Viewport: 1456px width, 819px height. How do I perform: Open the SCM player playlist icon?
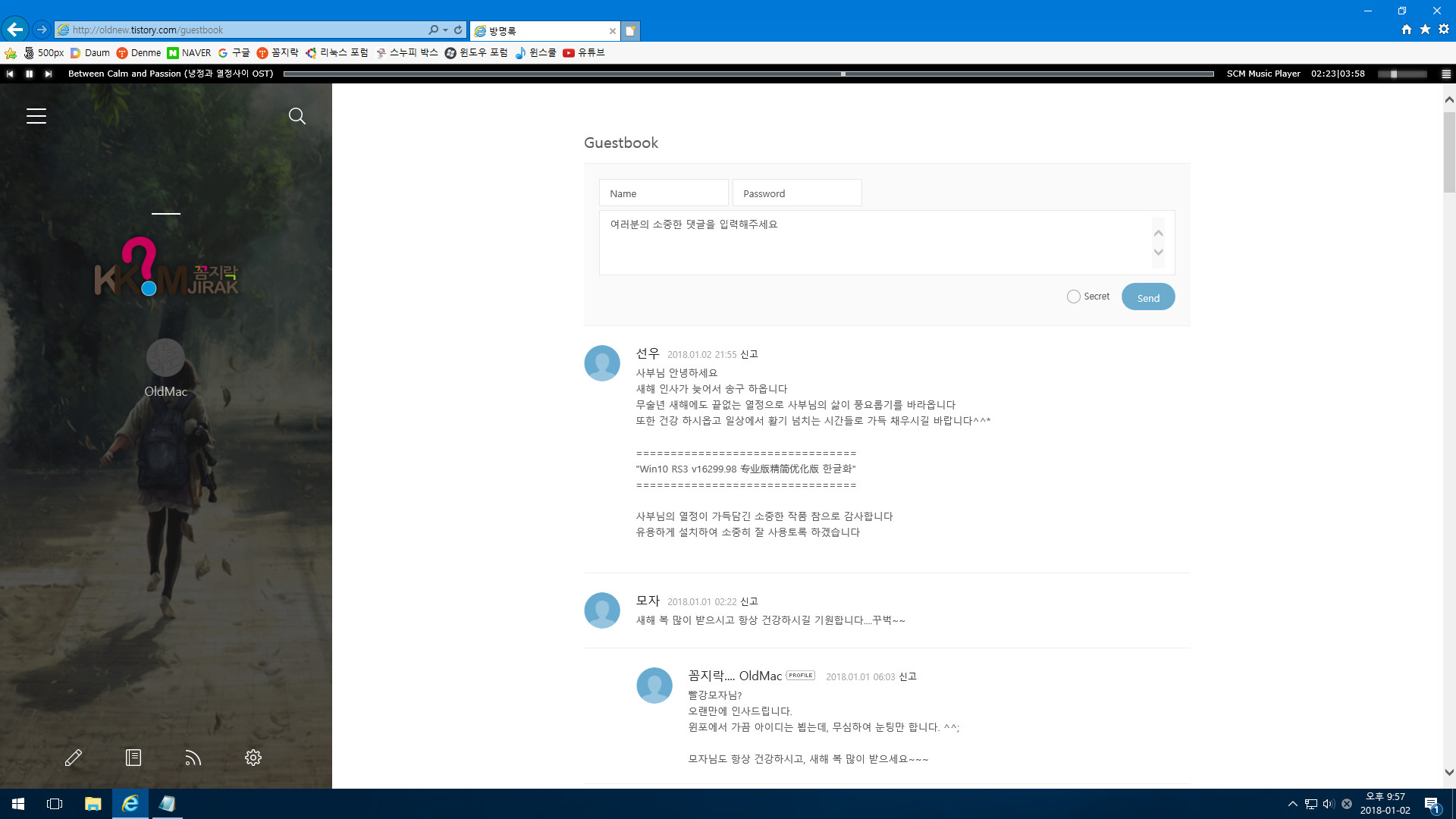tap(1446, 74)
